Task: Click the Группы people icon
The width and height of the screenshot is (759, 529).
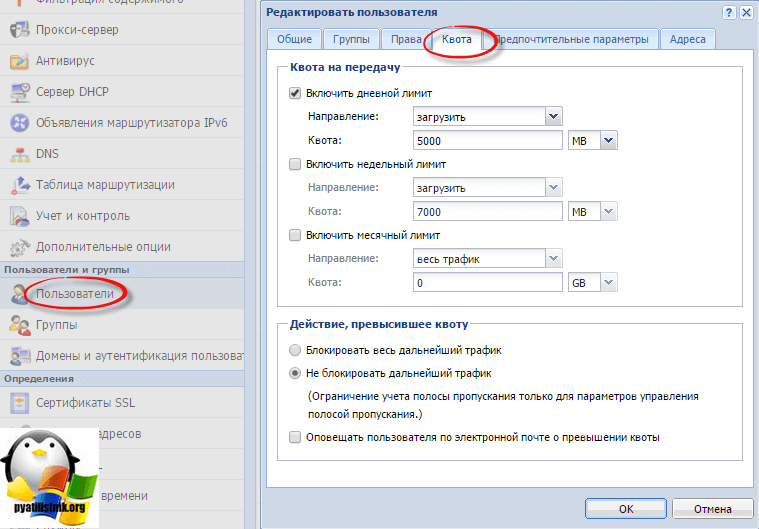Action: pos(19,325)
